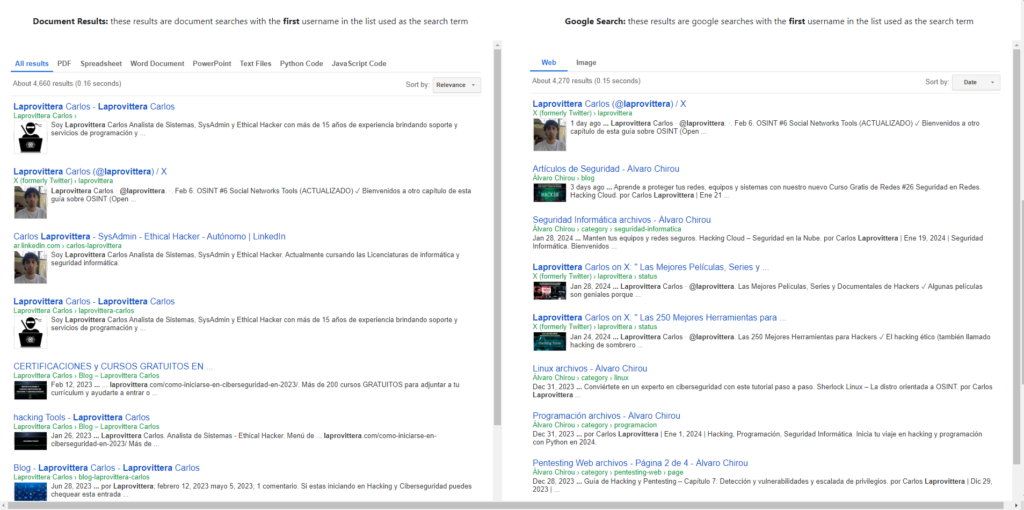
Task: Click LinkedIn result profile photo thumbnail
Action: (x=30, y=267)
